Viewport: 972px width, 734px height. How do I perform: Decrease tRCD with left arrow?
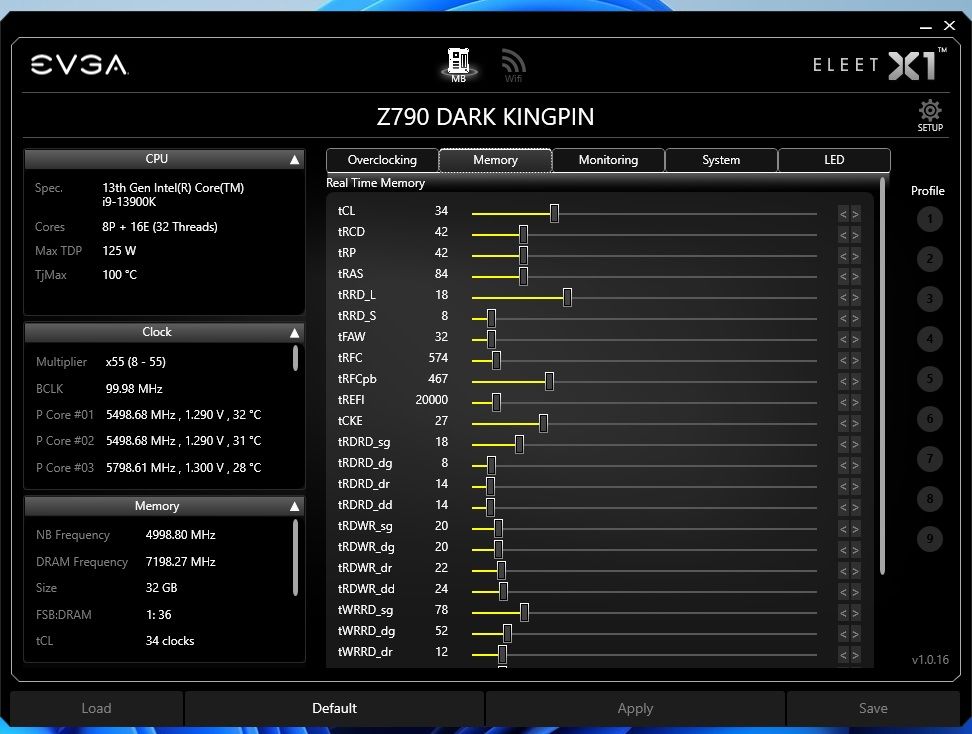point(843,236)
